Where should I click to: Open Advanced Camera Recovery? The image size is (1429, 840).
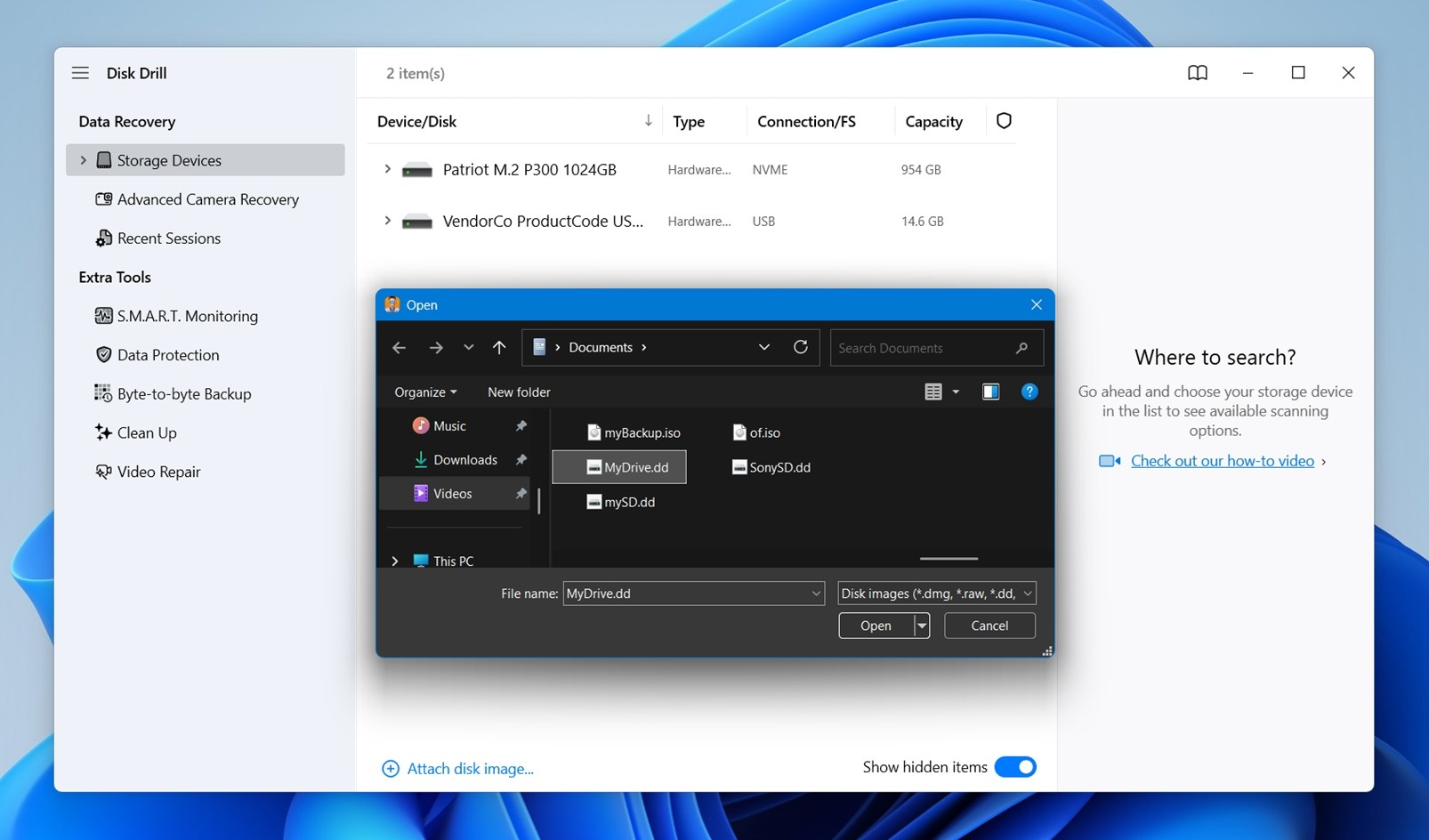tap(198, 199)
